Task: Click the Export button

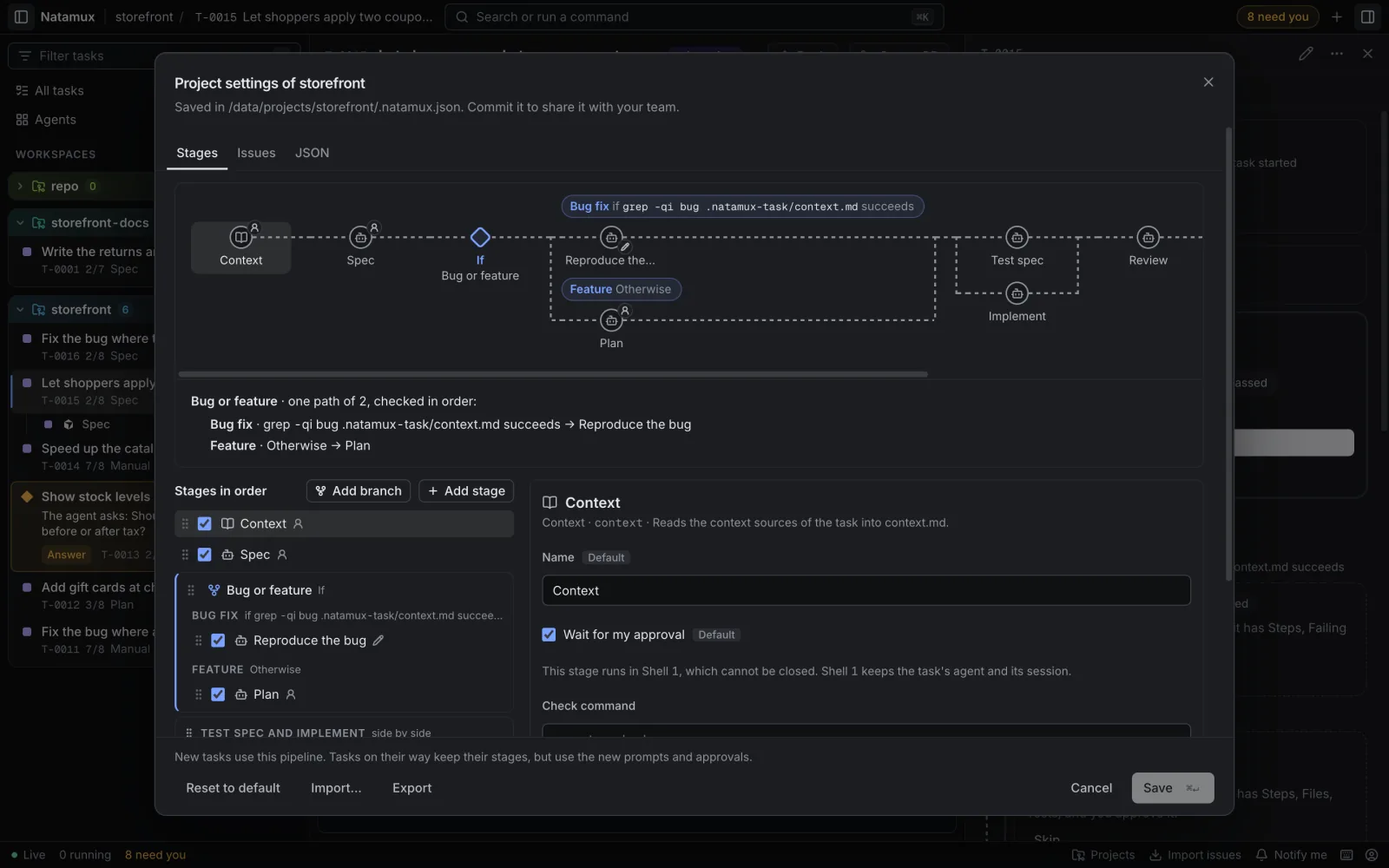Action: (411, 788)
